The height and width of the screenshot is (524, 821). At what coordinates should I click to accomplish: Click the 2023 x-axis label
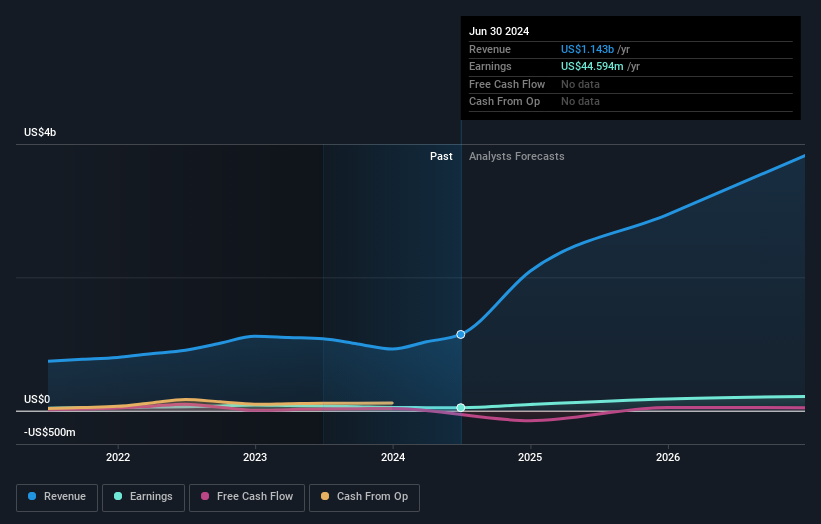255,457
